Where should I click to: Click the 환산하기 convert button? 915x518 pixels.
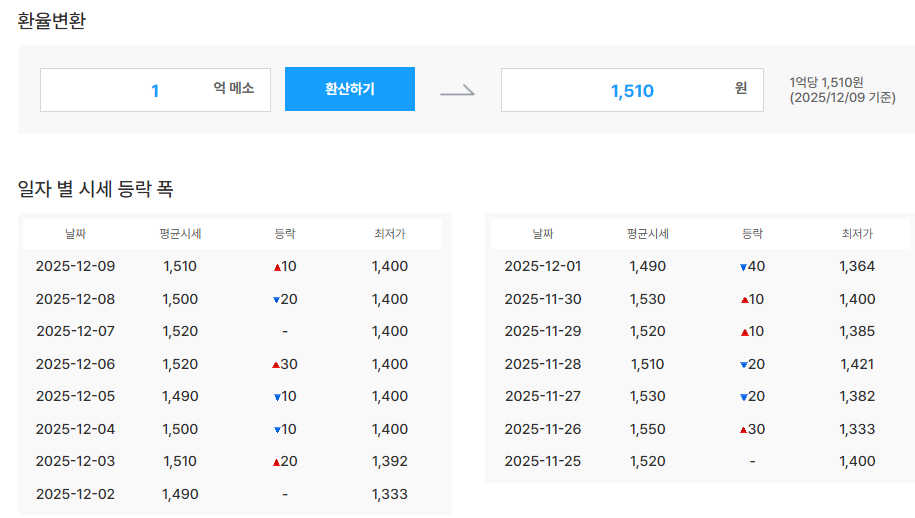coord(350,89)
